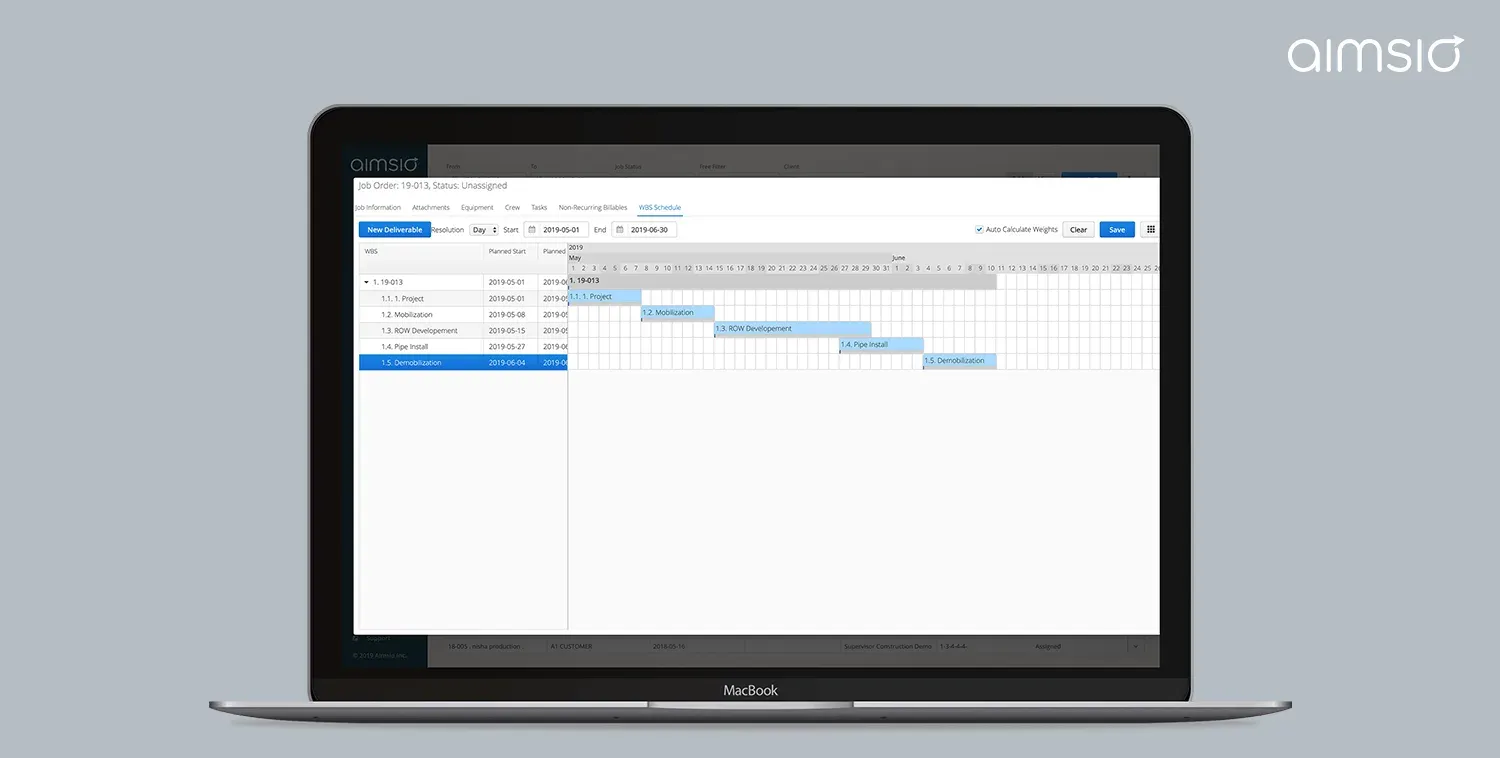1500x758 pixels.
Task: Collapse the 1. 19-013 WBS tree node
Action: pos(366,282)
